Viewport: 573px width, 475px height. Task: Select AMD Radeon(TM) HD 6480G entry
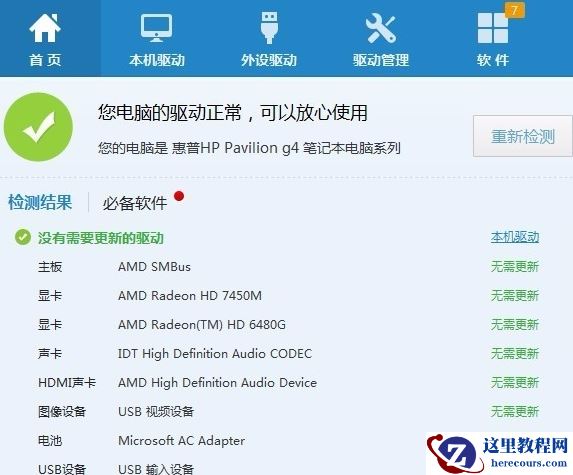coord(202,324)
